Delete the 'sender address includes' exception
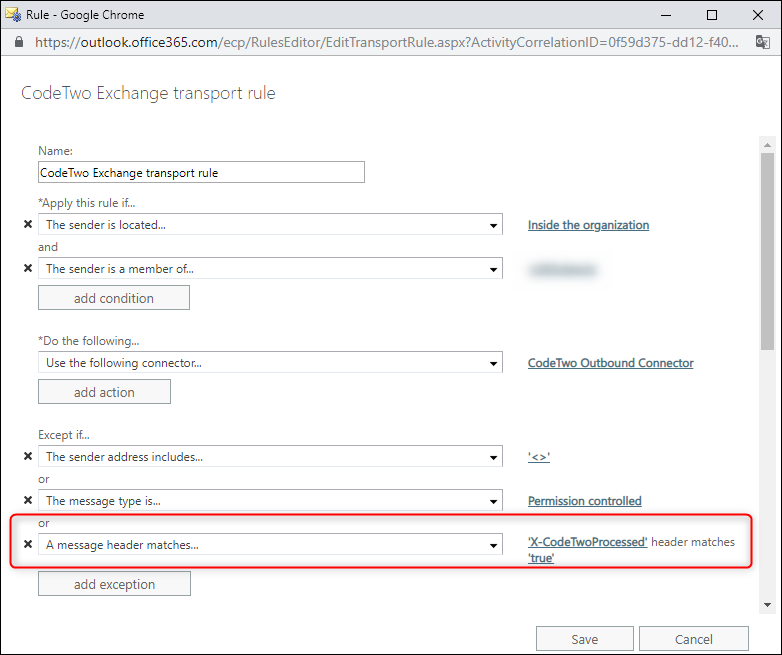The image size is (782, 655). pyautogui.click(x=28, y=457)
